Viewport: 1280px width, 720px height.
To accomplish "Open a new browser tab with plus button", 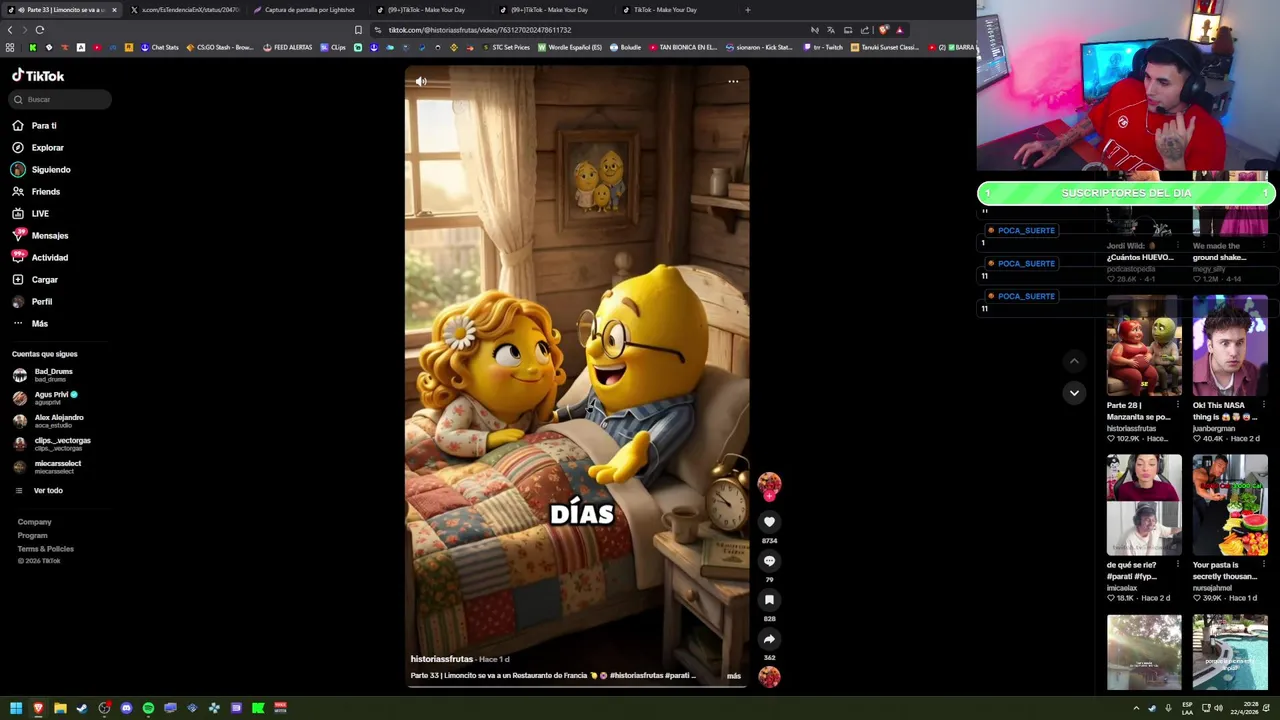I will [x=747, y=10].
